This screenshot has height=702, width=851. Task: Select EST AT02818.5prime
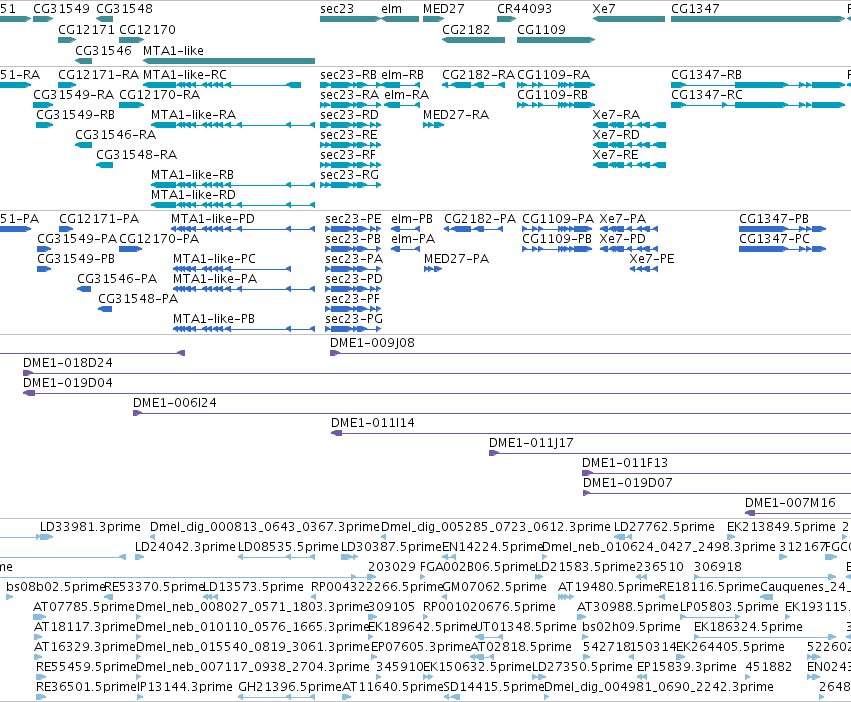click(x=481, y=657)
